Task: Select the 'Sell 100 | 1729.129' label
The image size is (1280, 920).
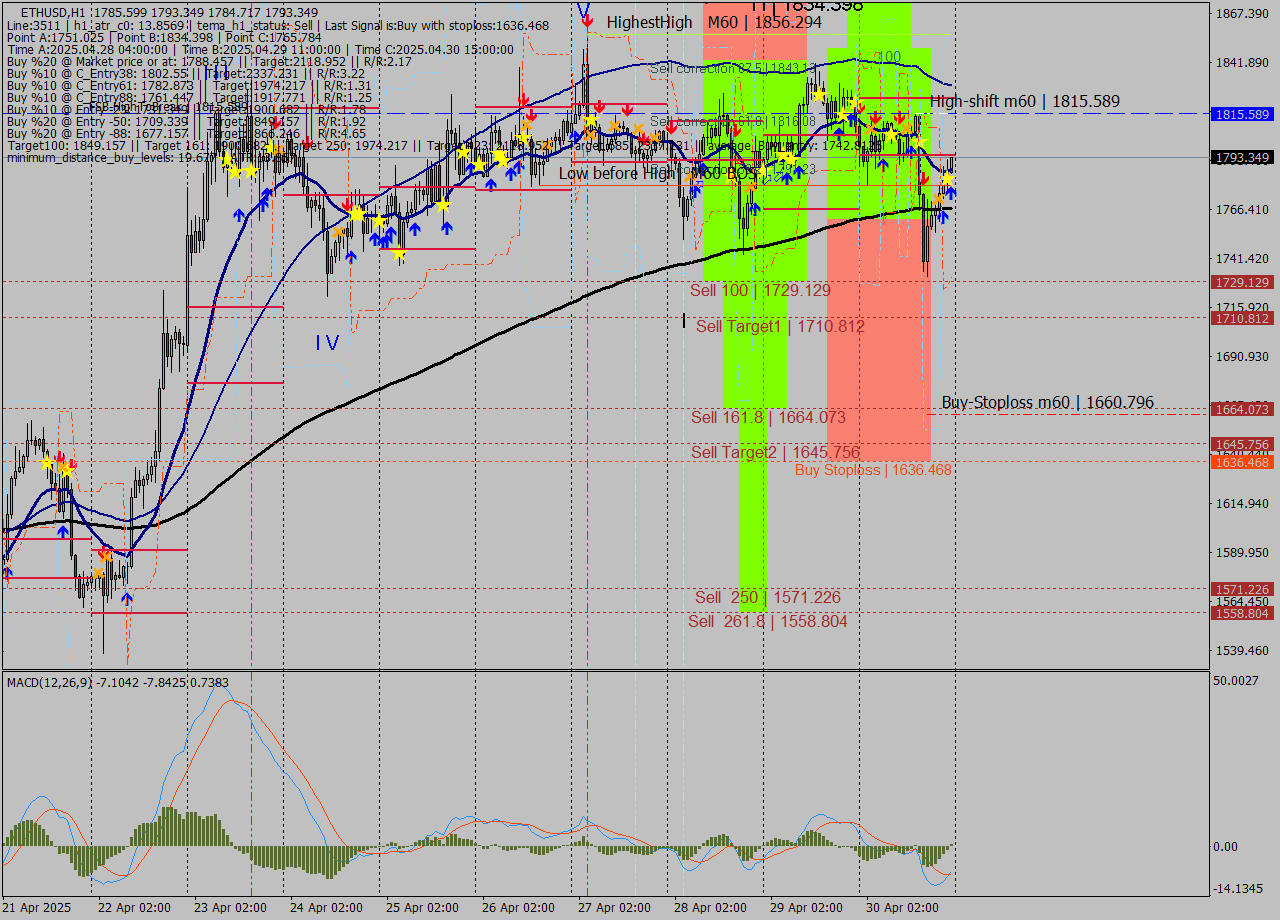Action: [760, 290]
